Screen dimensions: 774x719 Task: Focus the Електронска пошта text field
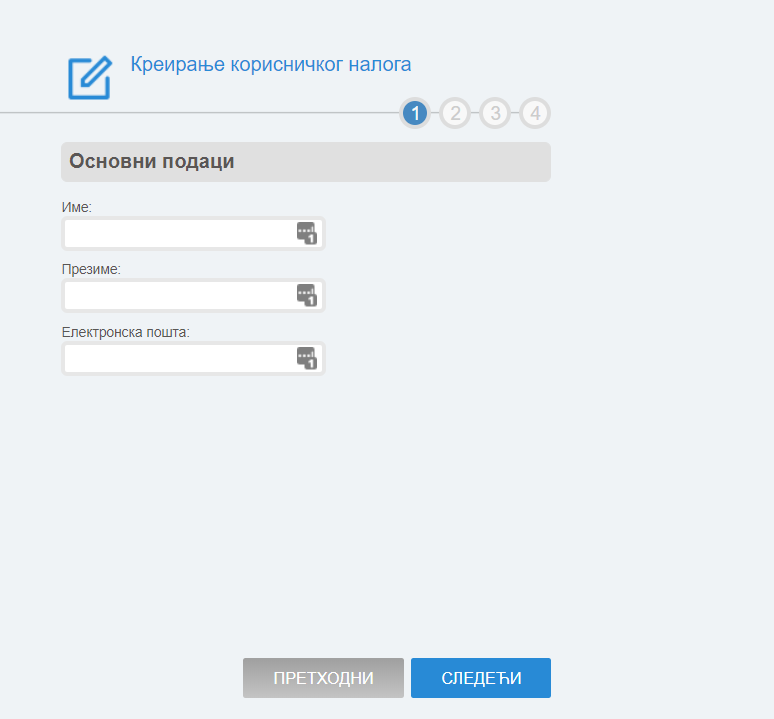click(193, 358)
